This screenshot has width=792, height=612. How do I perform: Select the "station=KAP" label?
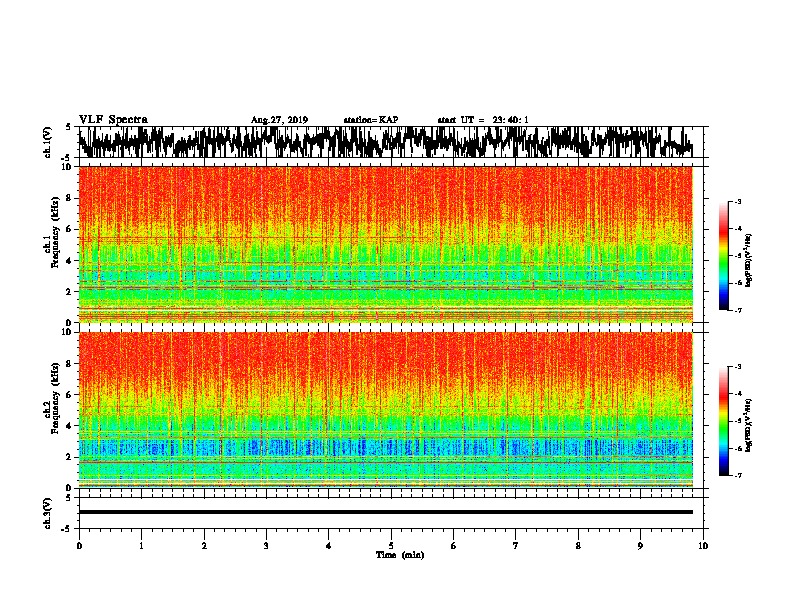click(371, 120)
